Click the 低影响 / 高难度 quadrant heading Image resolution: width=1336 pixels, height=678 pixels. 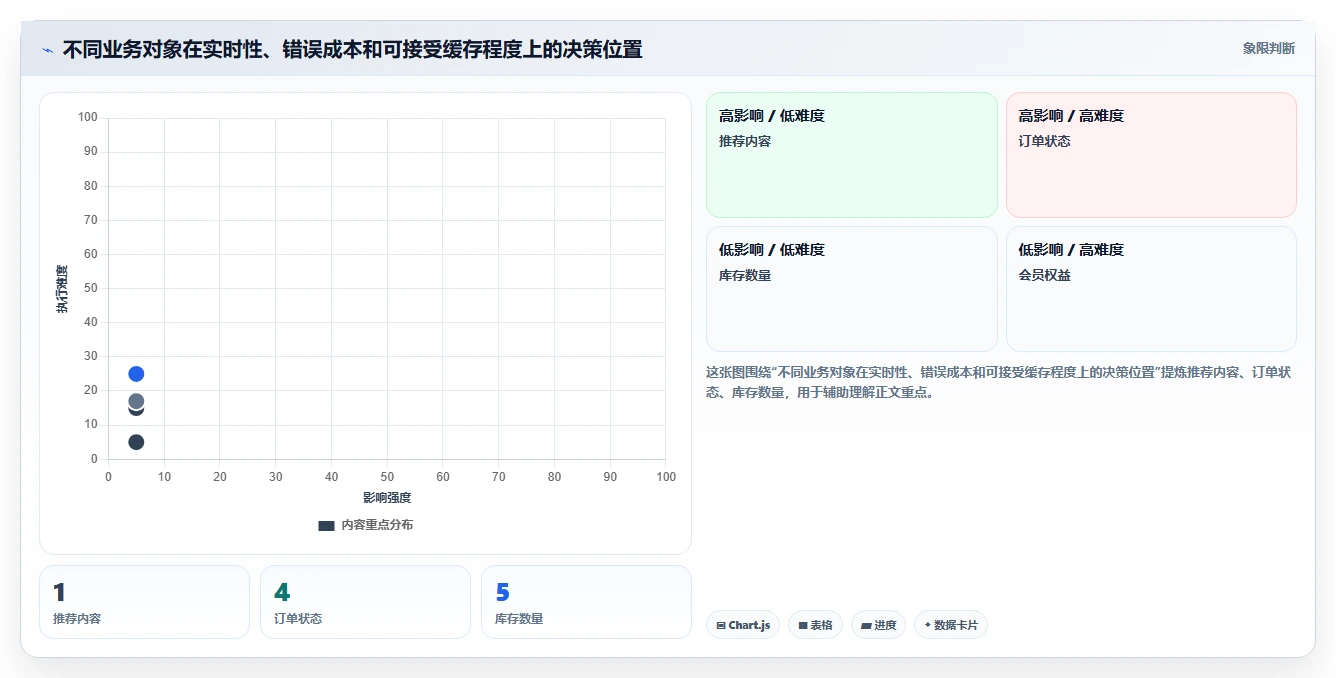(x=1071, y=250)
